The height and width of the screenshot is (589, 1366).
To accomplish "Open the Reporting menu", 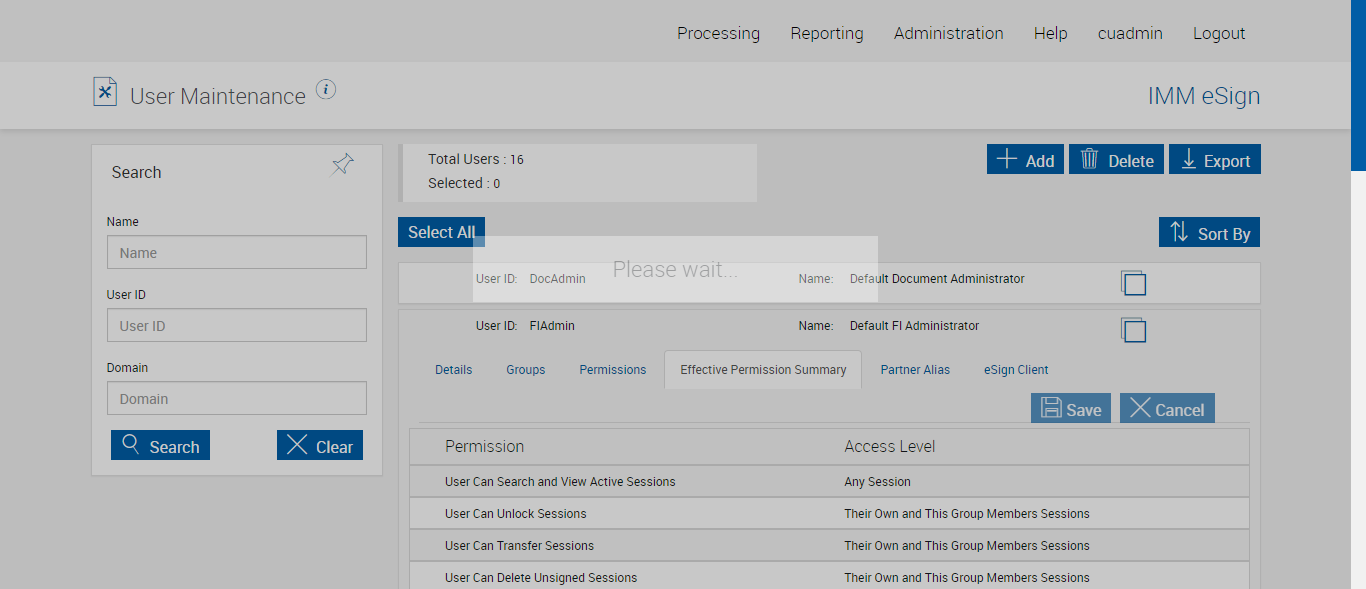I will (827, 33).
